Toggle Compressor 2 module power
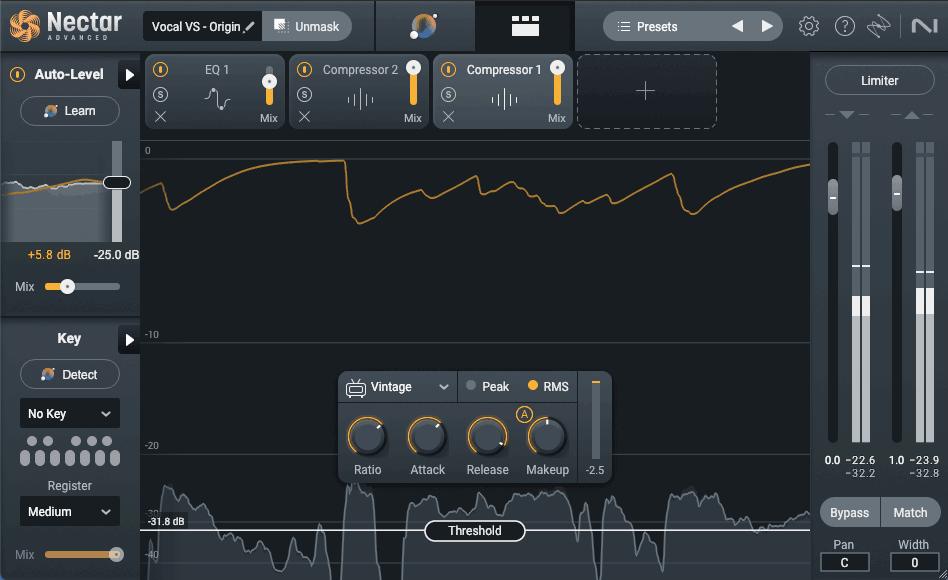The width and height of the screenshot is (948, 580). tap(304, 70)
